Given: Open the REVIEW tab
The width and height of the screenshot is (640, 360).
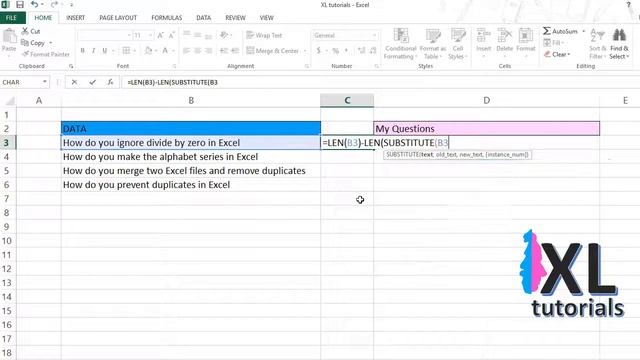Looking at the screenshot, I should pyautogui.click(x=235, y=18).
